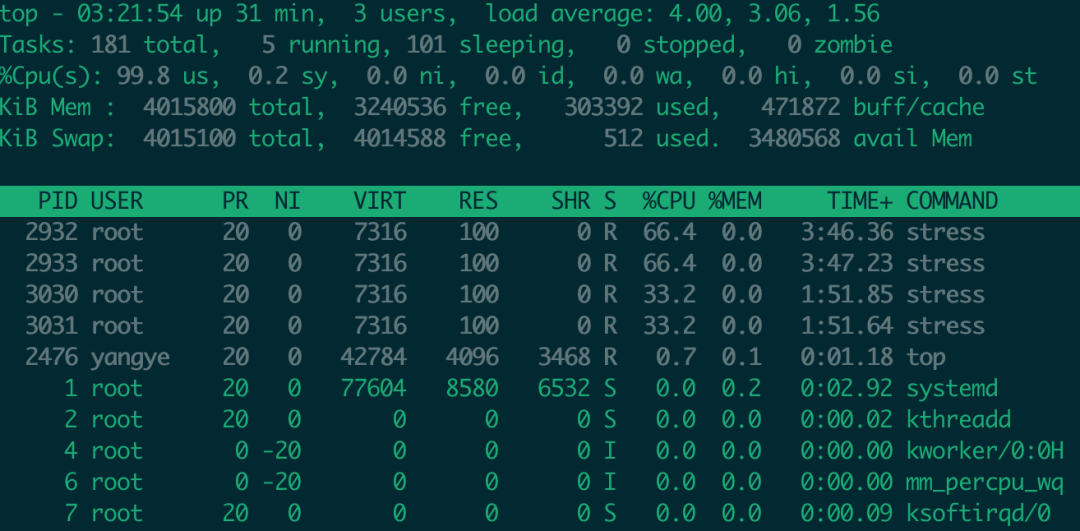This screenshot has width=1080, height=531.
Task: Click the systemd process row
Action: coord(540,388)
